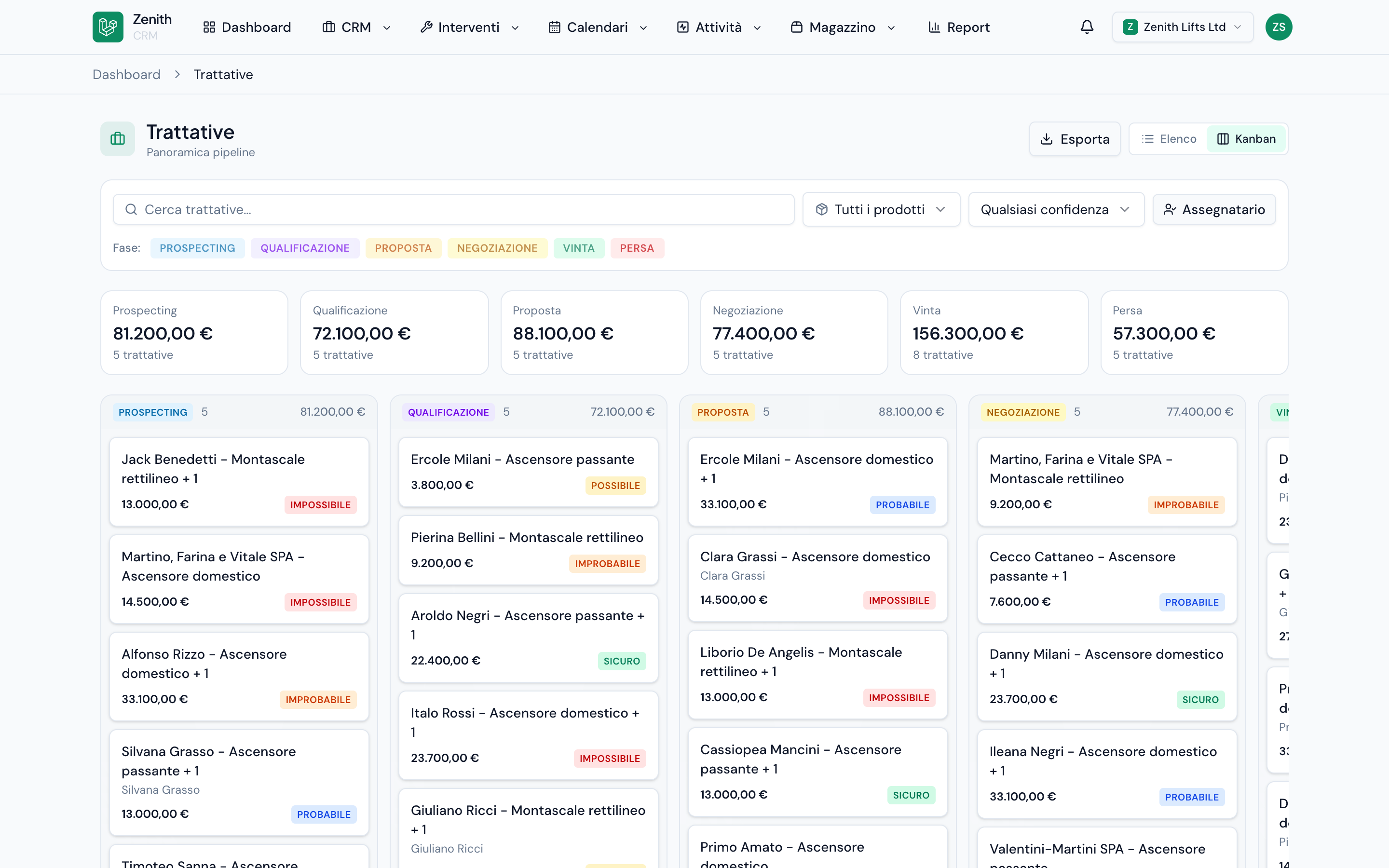The image size is (1389, 868).
Task: Toggle QUALIFICAZIONE phase filter chip
Action: [305, 248]
